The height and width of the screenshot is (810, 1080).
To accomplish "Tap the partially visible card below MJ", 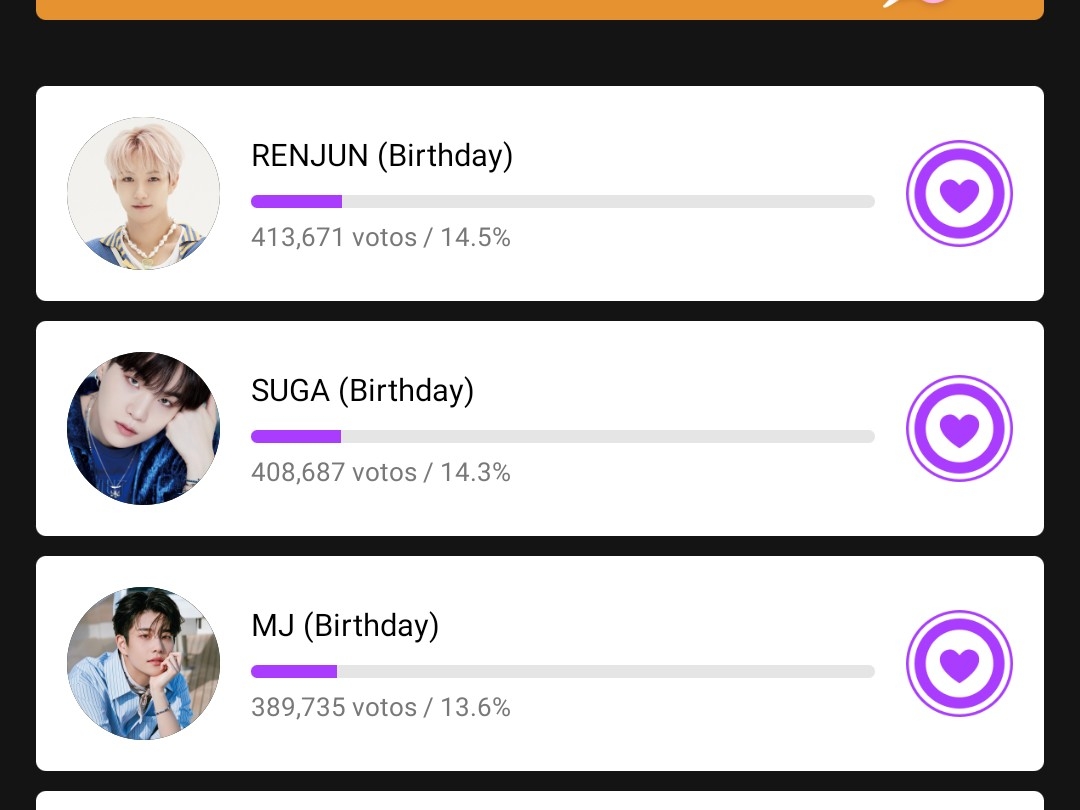I will coord(540,801).
